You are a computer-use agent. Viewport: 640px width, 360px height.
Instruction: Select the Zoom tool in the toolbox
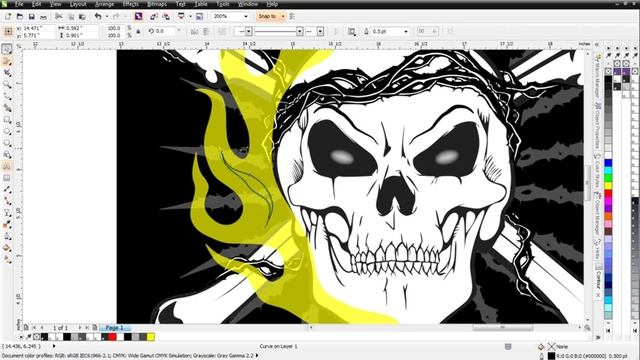point(7,84)
